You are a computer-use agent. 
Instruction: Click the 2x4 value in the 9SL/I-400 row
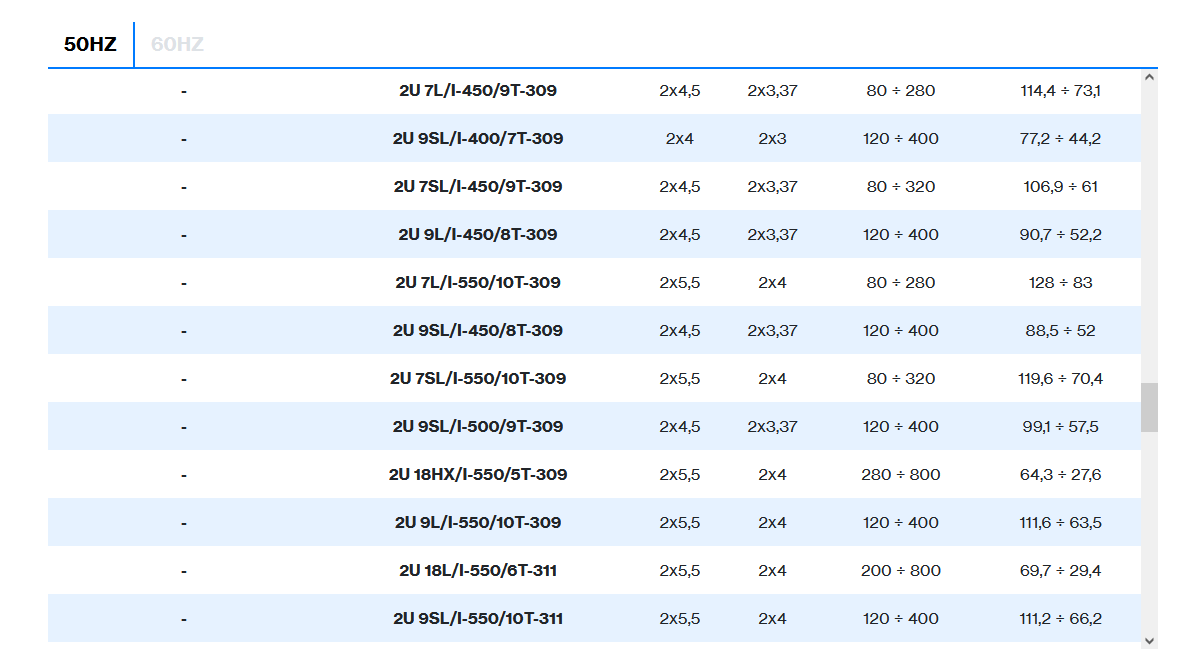(x=679, y=139)
